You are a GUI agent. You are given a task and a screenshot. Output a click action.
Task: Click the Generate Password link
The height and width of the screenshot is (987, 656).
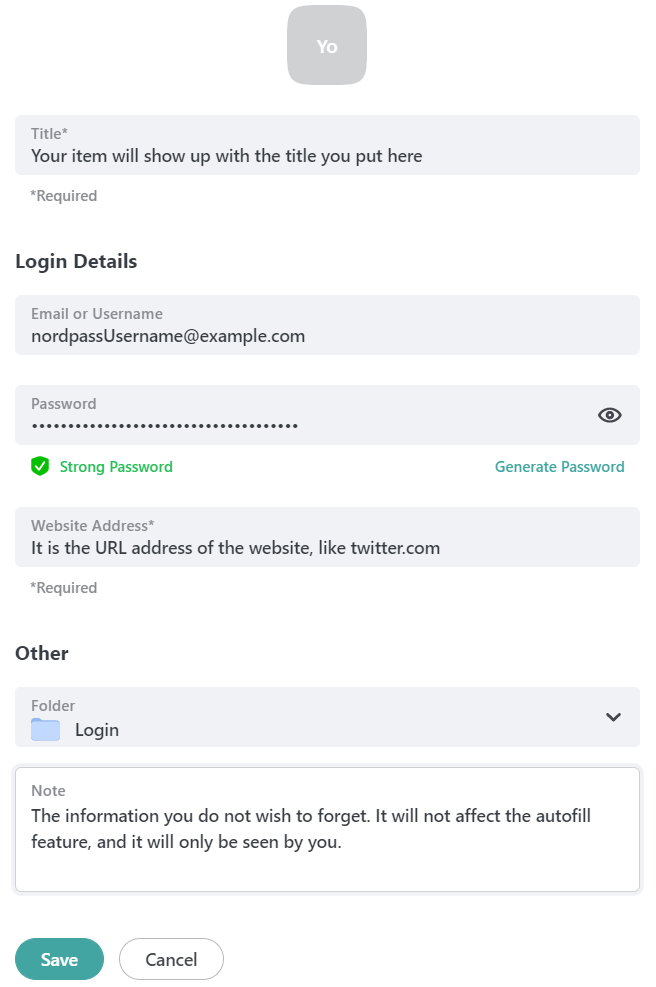pos(559,466)
